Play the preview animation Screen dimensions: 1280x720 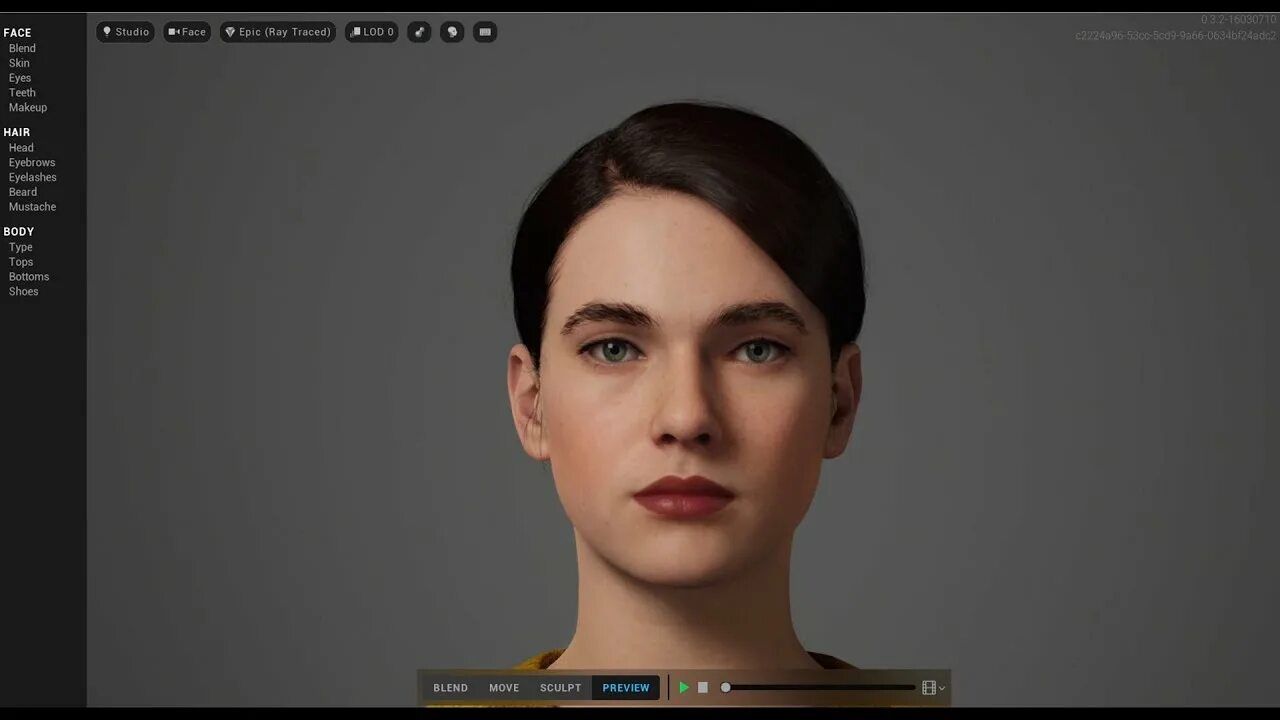[x=684, y=688]
